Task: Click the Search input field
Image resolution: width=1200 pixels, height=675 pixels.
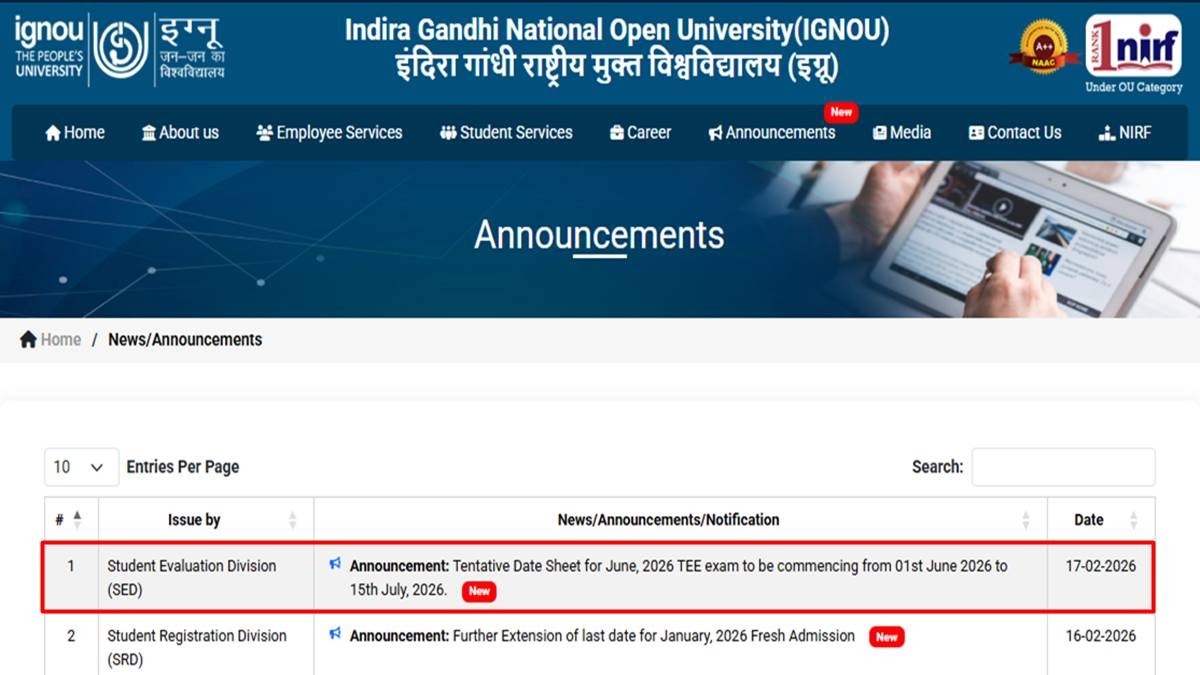Action: tap(1063, 467)
